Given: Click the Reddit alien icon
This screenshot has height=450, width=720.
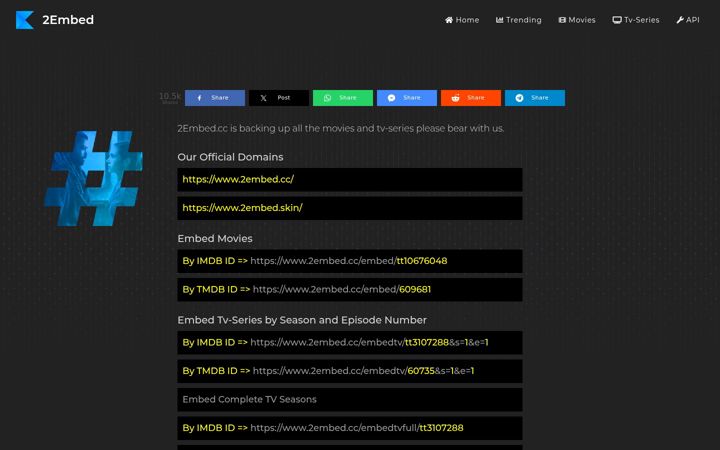Looking at the screenshot, I should click(456, 98).
